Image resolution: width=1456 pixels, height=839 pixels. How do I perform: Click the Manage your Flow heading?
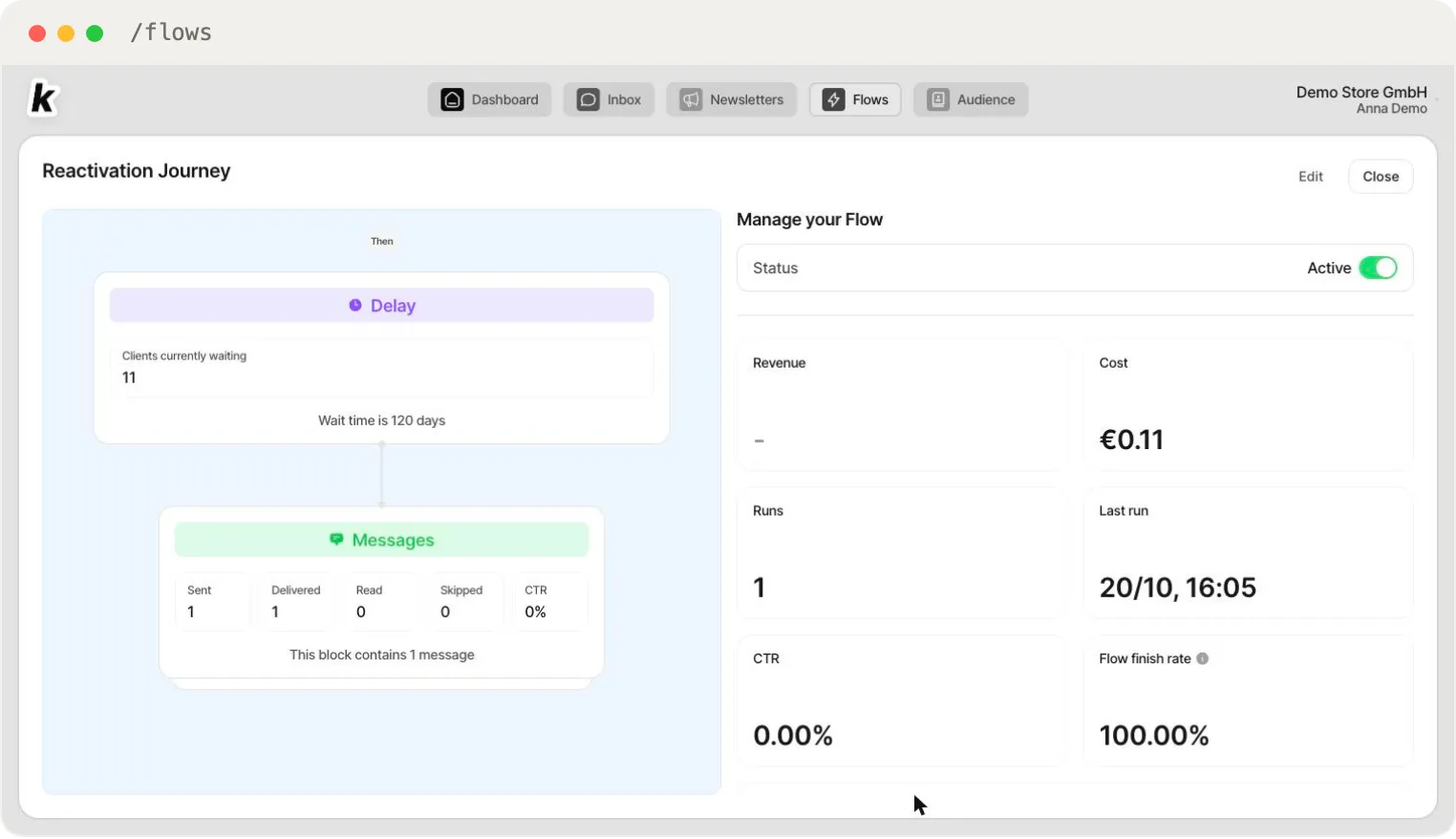click(809, 220)
